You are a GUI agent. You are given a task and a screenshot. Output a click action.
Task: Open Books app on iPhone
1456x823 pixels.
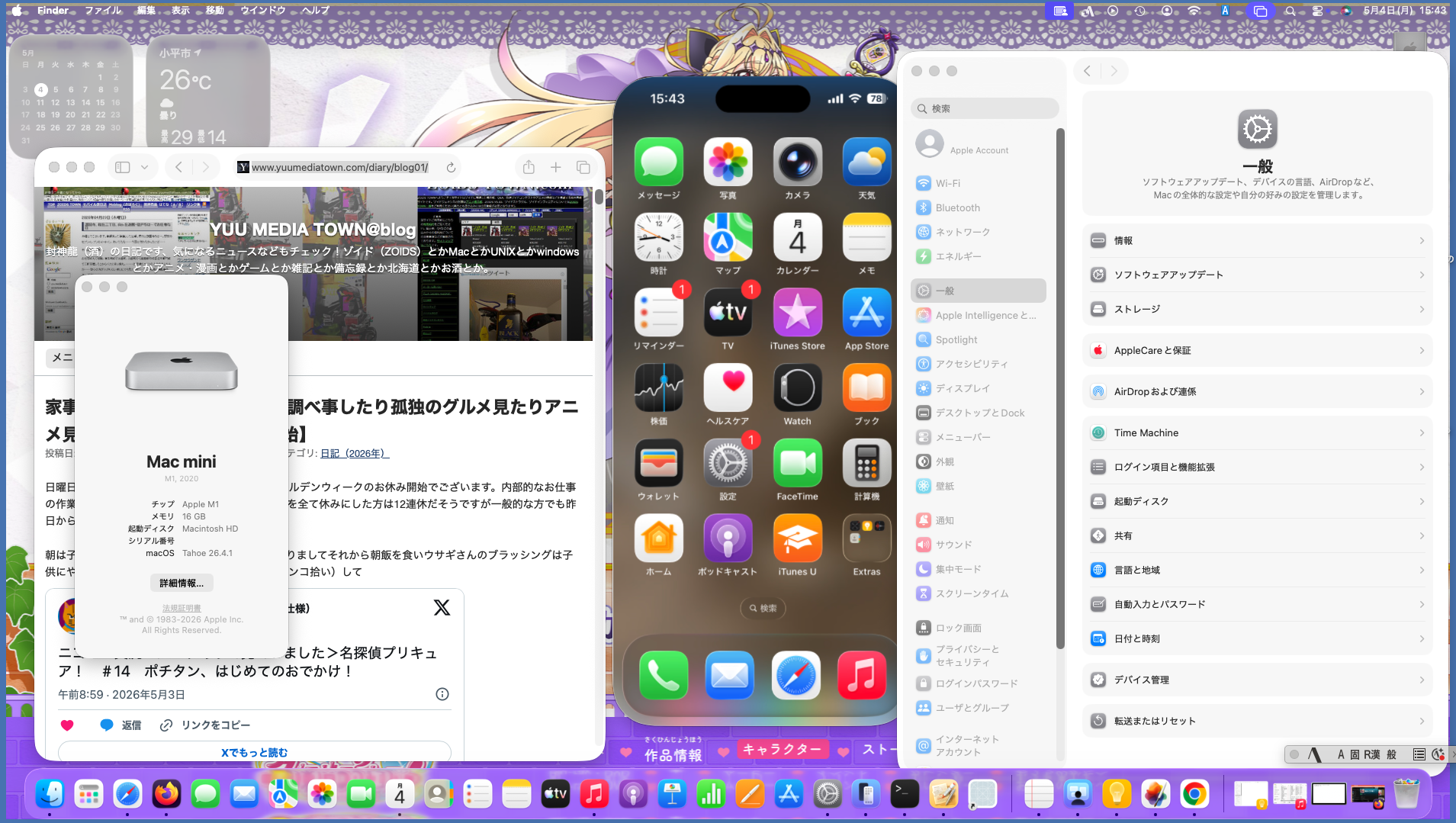(x=867, y=387)
